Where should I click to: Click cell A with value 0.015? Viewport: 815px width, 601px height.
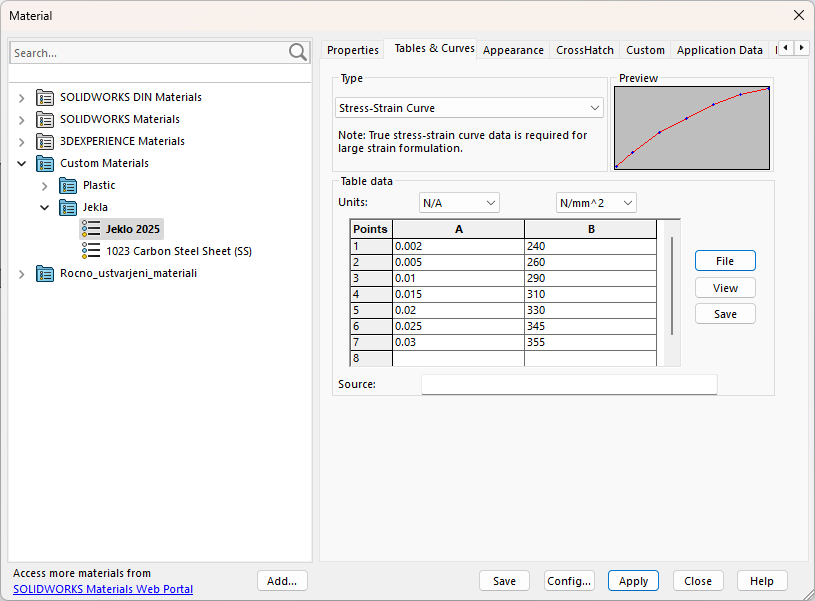(458, 294)
